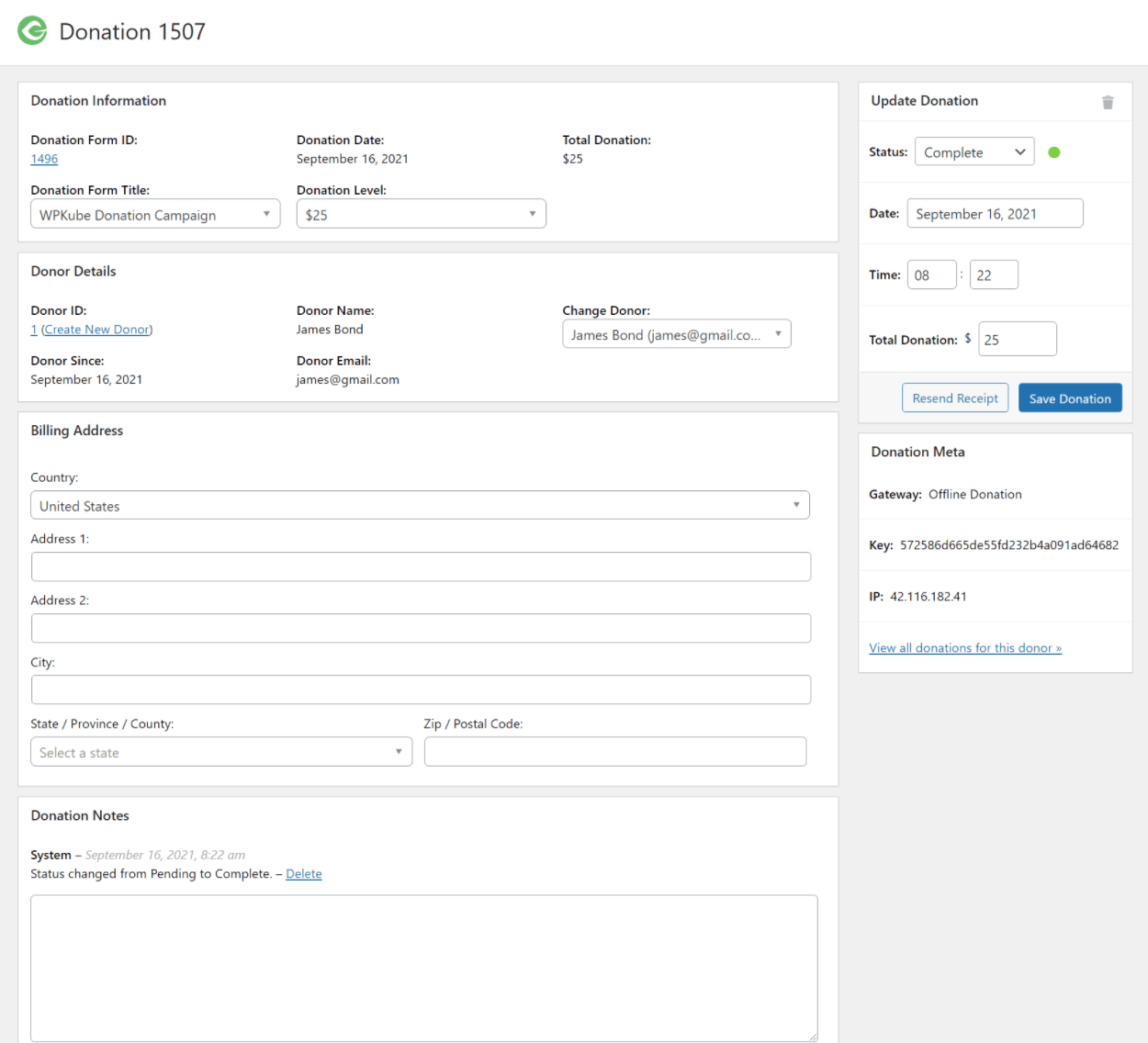Click the Resend Receipt button
This screenshot has height=1043, width=1148.
tap(955, 398)
